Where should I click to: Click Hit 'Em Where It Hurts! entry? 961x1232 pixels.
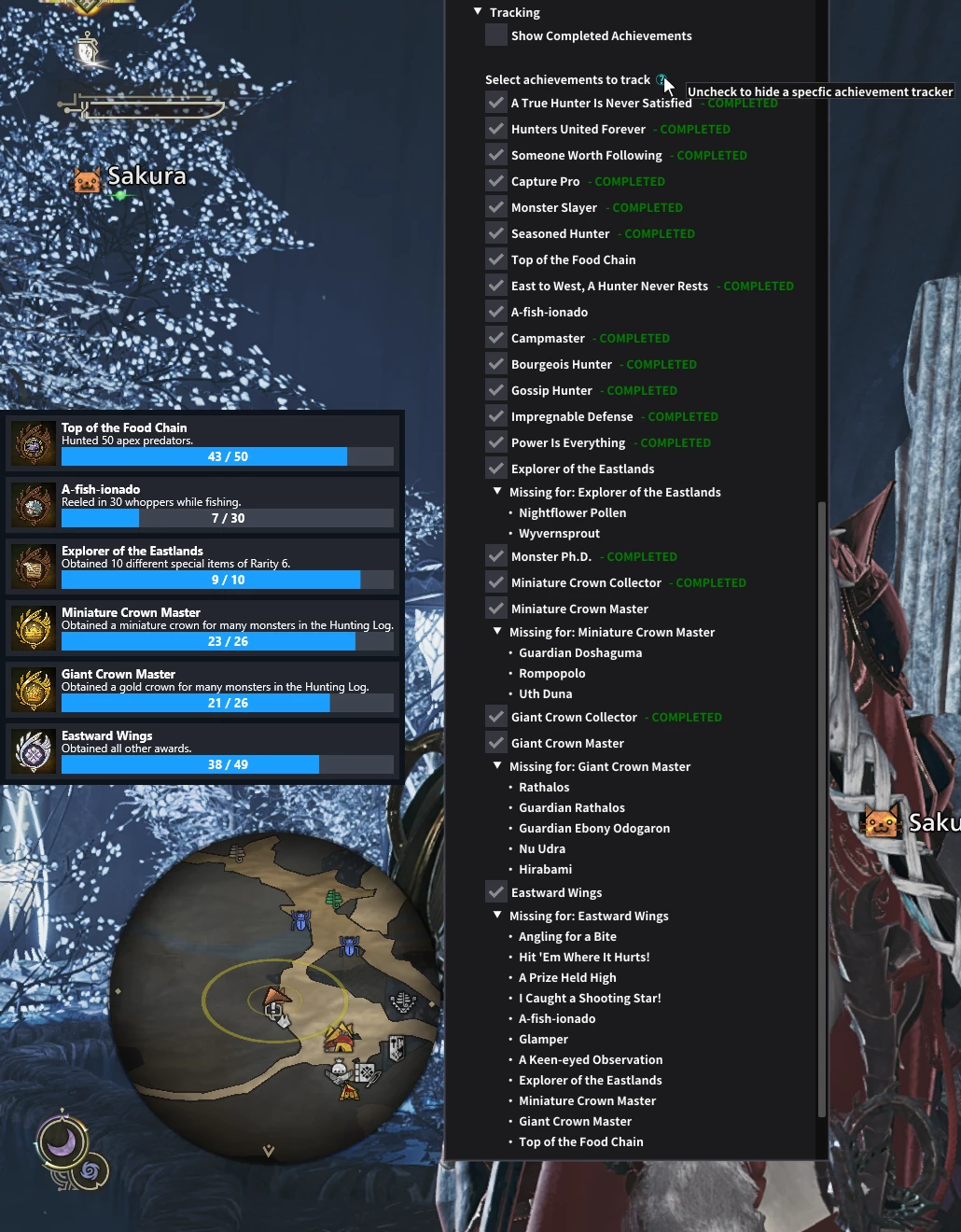point(584,957)
